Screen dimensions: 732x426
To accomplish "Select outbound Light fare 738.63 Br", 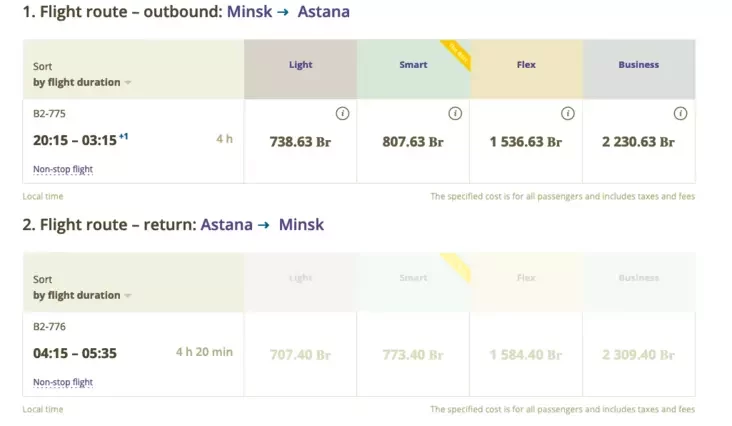I will coord(300,142).
